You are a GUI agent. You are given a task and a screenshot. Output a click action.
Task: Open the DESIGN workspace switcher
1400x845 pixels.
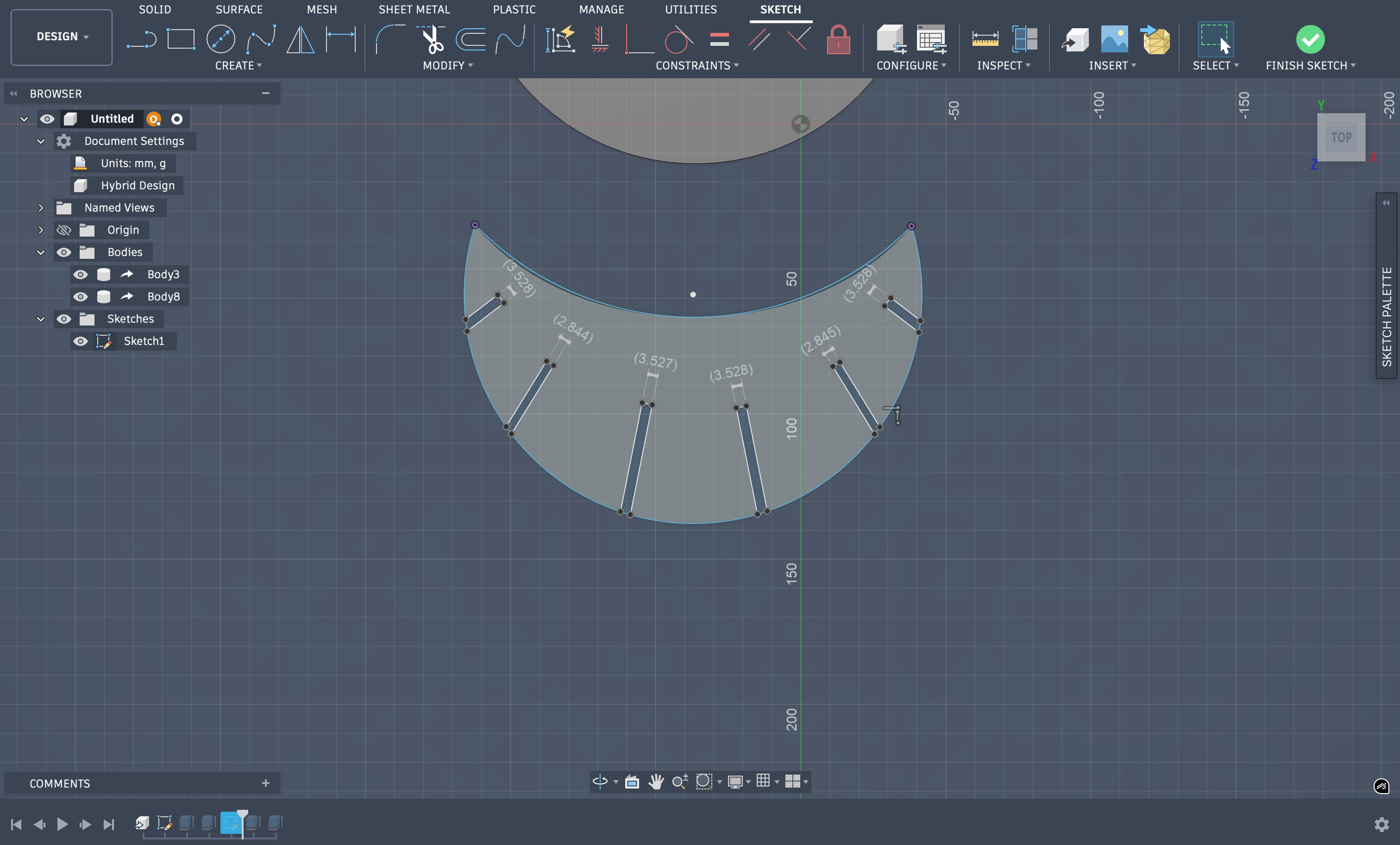(x=61, y=36)
